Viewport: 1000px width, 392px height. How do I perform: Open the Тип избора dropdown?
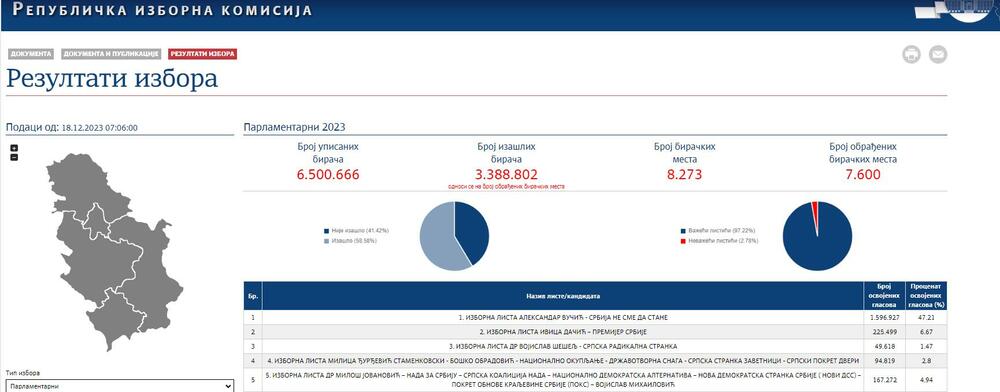pos(119,386)
